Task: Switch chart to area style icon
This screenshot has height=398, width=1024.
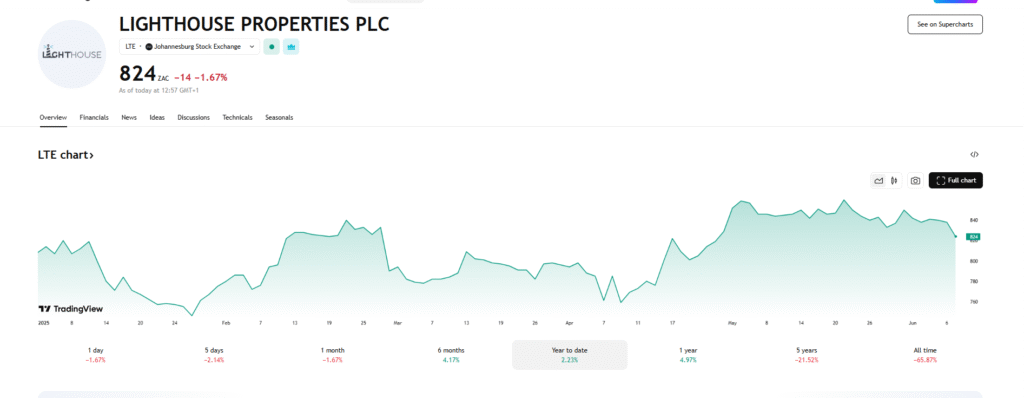Action: [x=878, y=181]
